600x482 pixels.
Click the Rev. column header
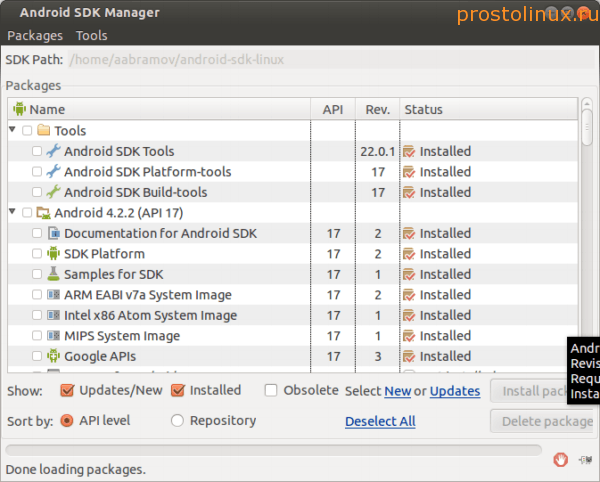coord(378,109)
